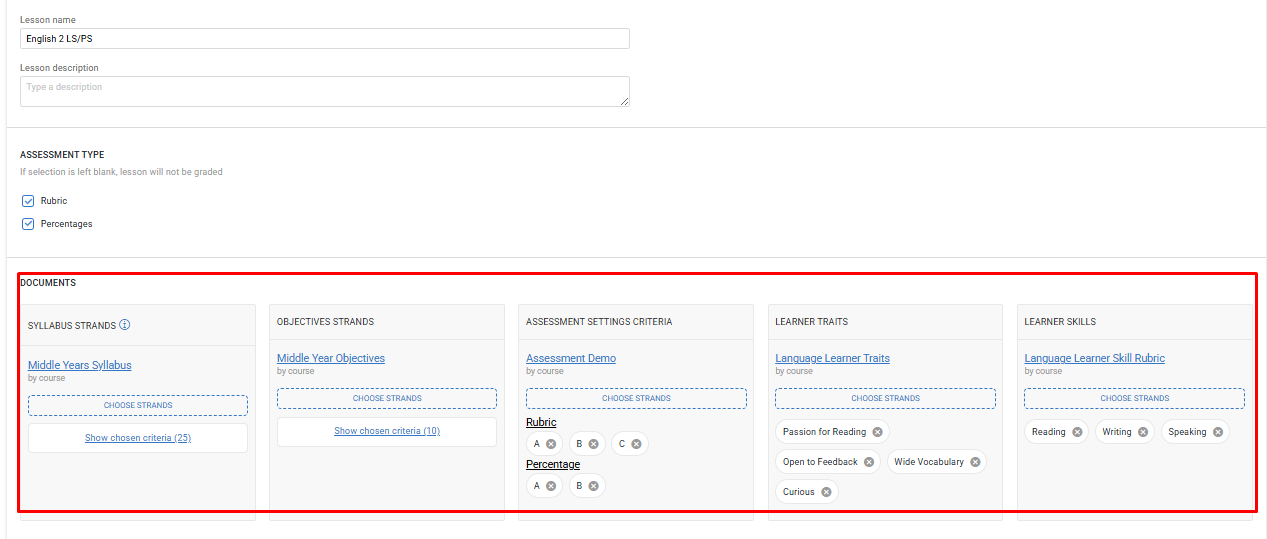The width and height of the screenshot is (1267, 539).
Task: Remove the Speaking skill chip
Action: click(1218, 432)
